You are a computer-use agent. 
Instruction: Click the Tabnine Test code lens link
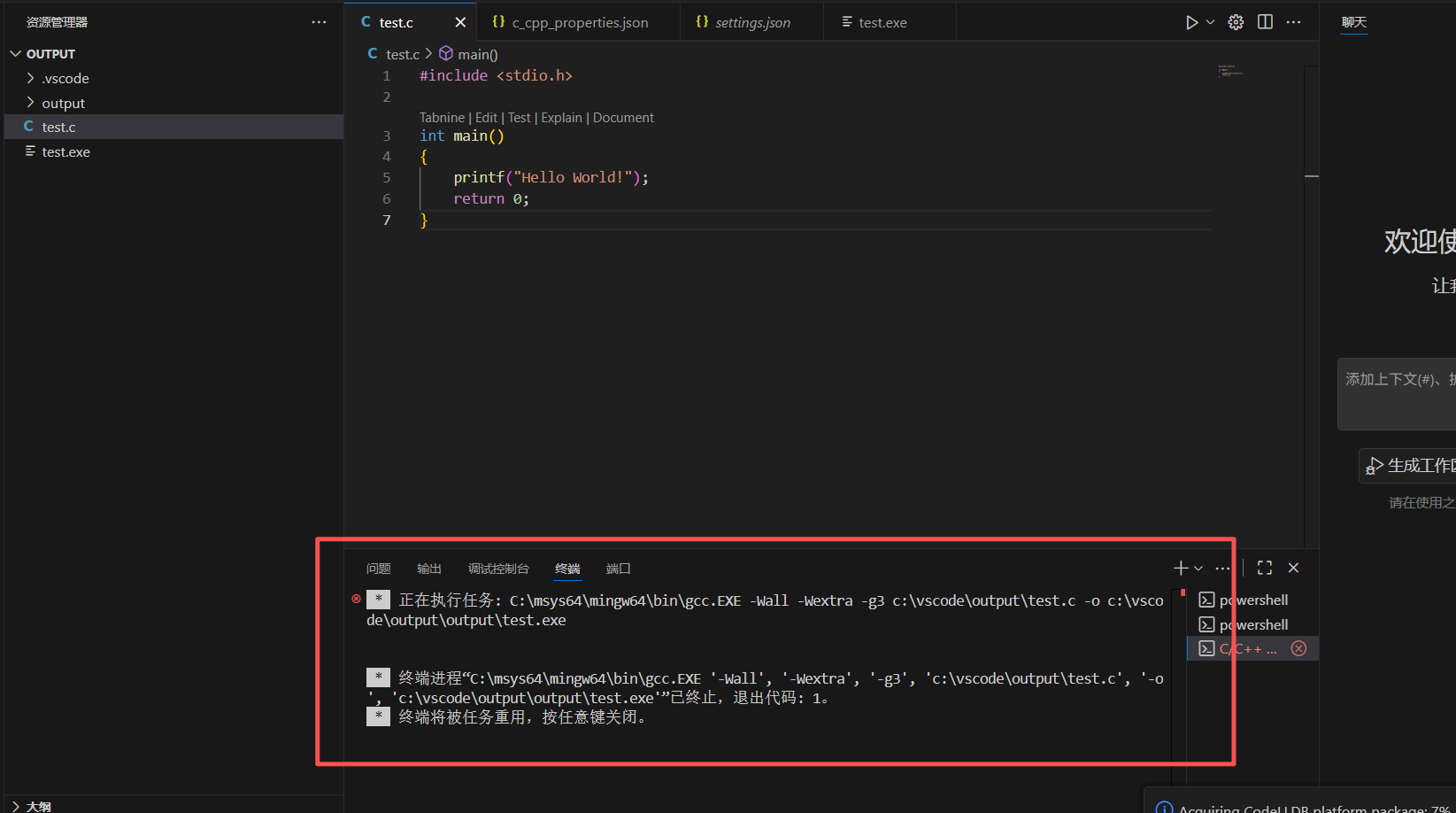point(519,117)
